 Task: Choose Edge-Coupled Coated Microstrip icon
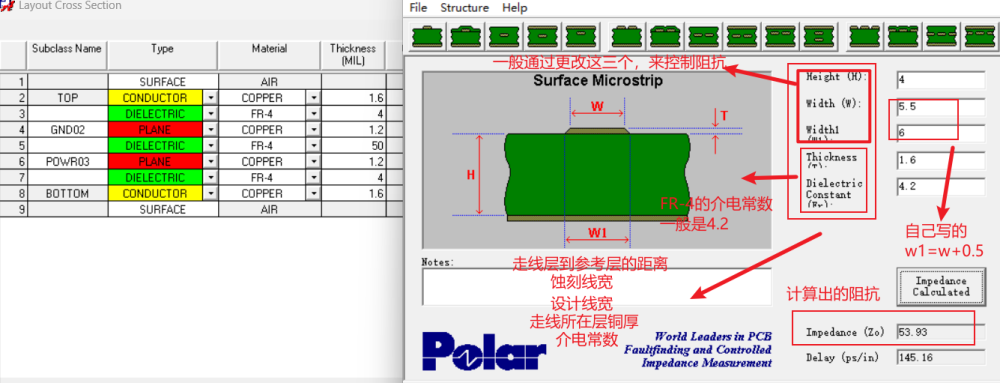pos(665,37)
